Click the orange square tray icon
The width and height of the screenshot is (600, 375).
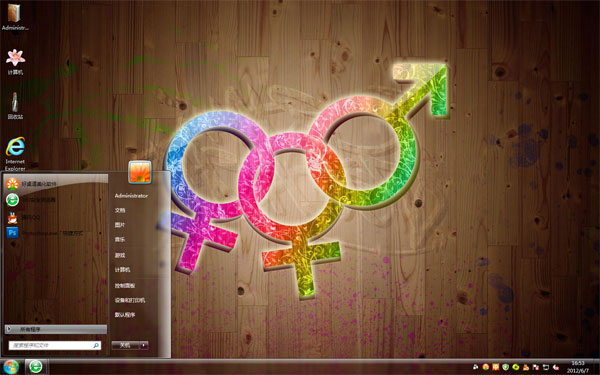[x=496, y=367]
